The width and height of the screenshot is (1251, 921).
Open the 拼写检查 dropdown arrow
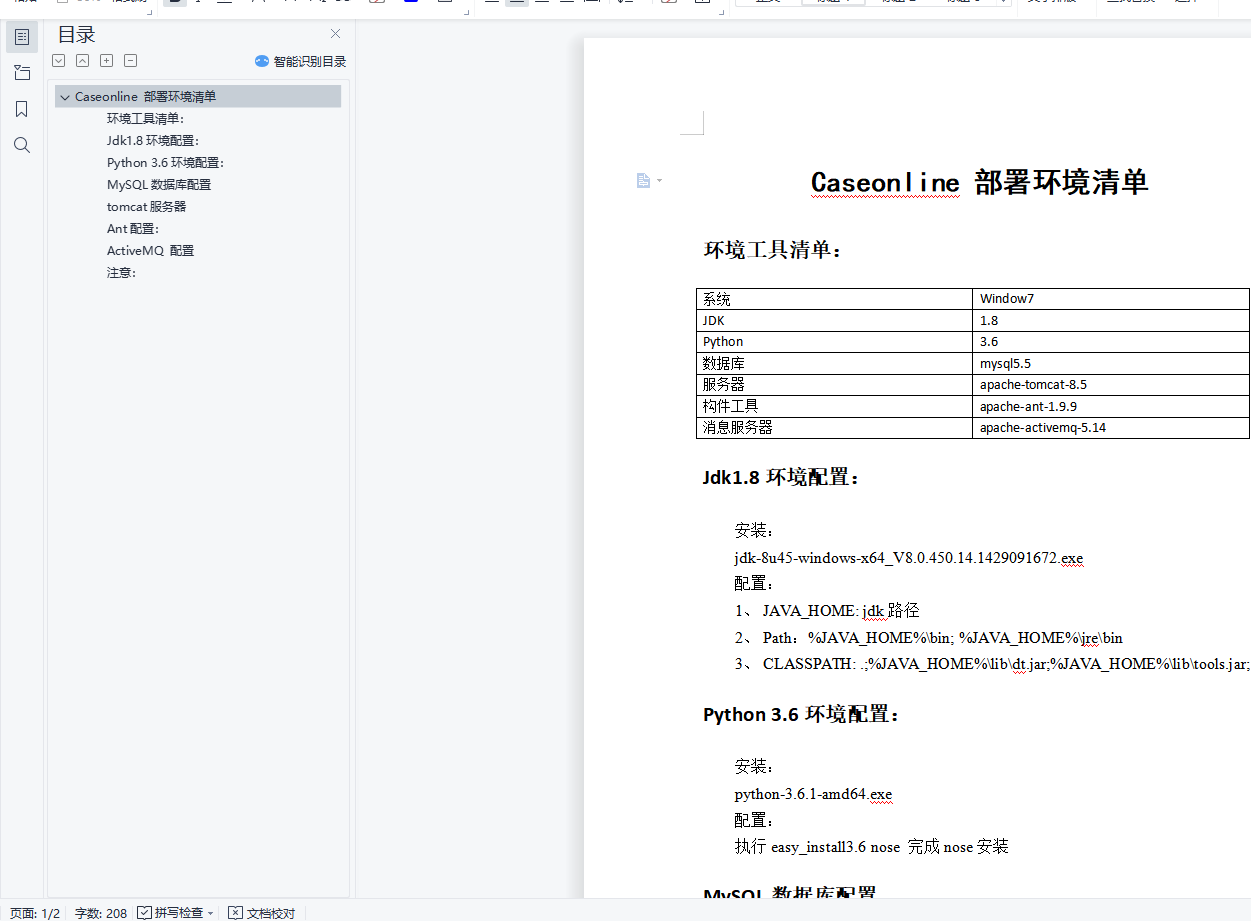tap(211, 913)
